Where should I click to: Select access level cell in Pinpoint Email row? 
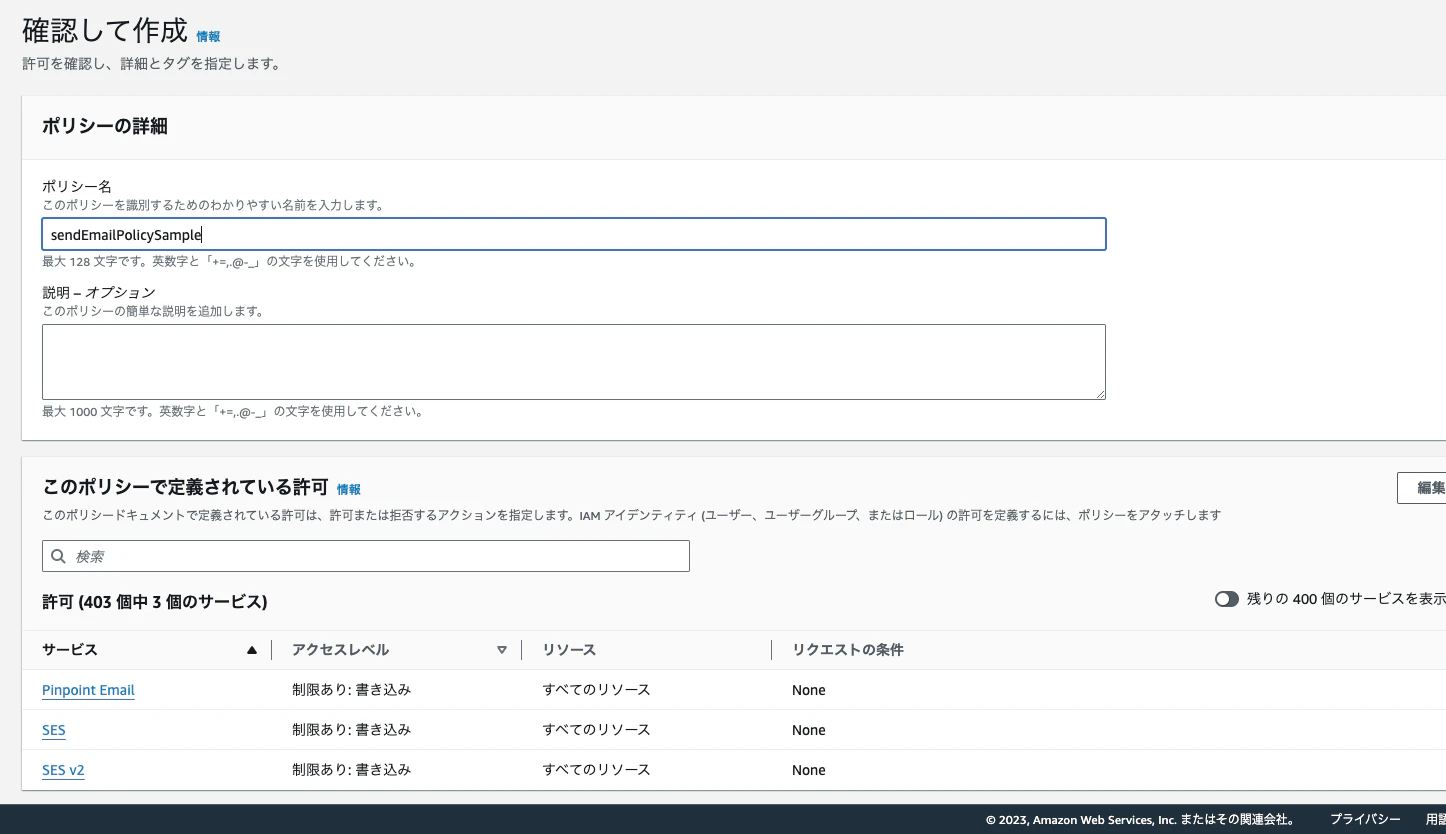click(x=351, y=690)
